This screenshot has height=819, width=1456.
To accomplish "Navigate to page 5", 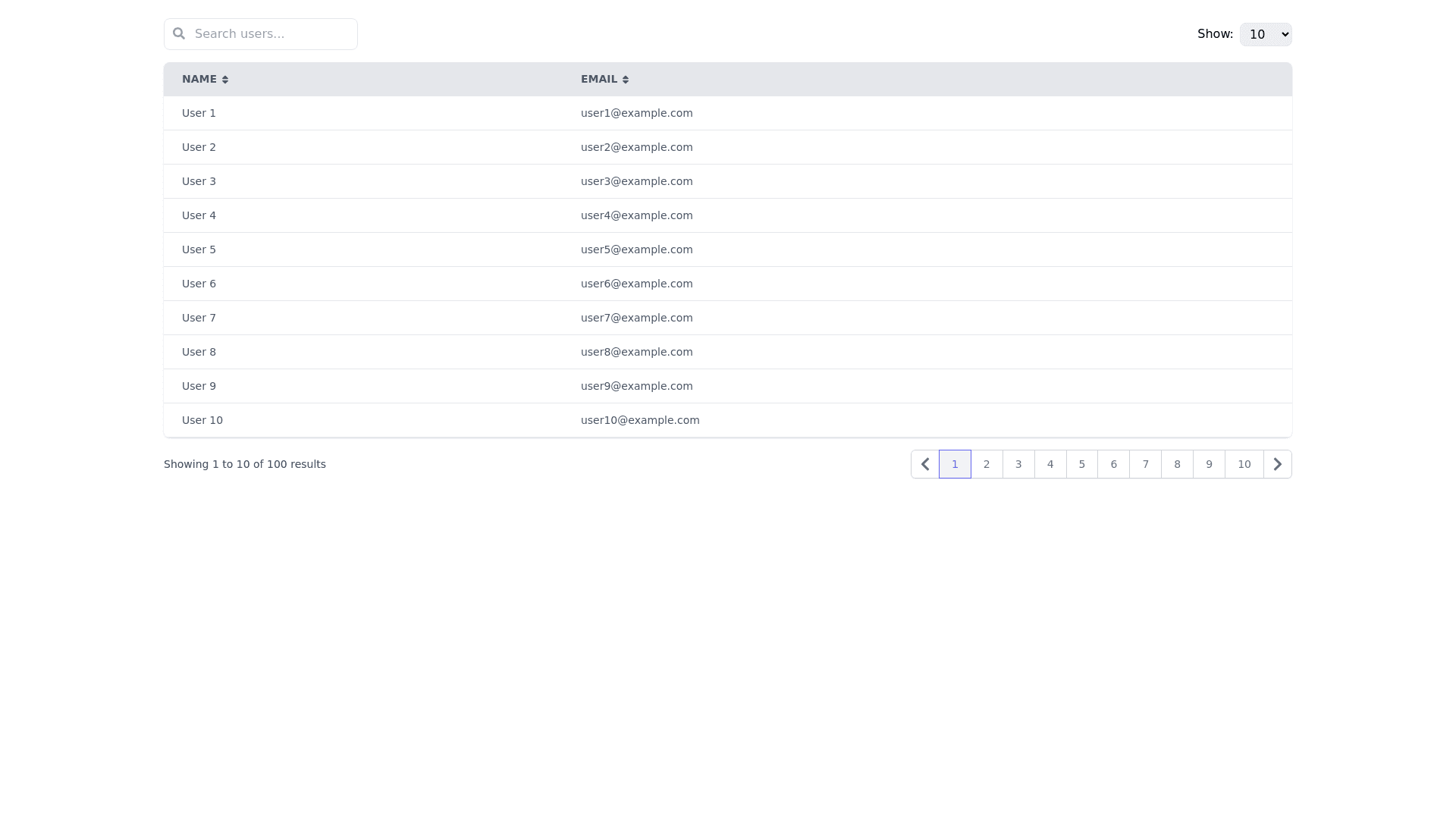I will pos(1082,464).
